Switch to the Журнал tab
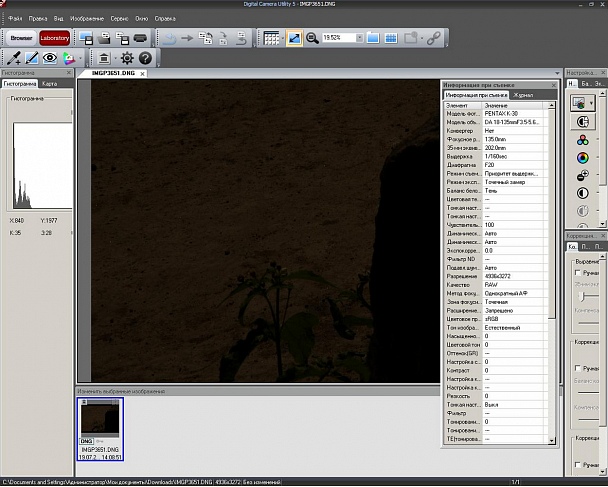Screen dimensions: 608x487 (523, 95)
